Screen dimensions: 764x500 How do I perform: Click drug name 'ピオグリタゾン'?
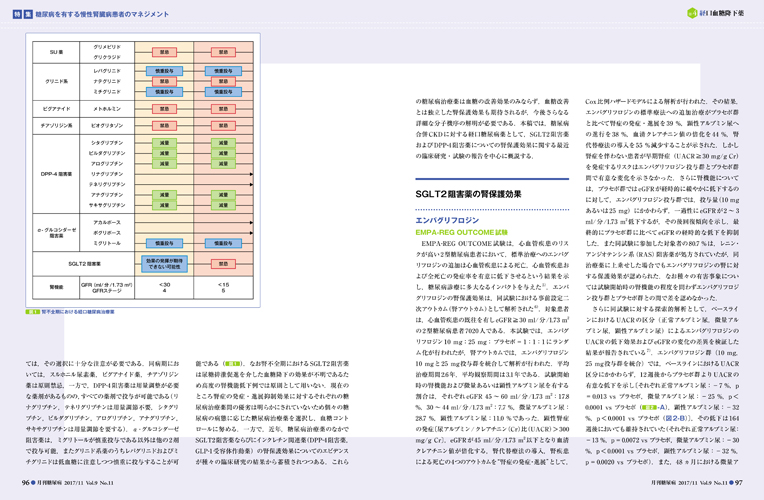click(107, 126)
